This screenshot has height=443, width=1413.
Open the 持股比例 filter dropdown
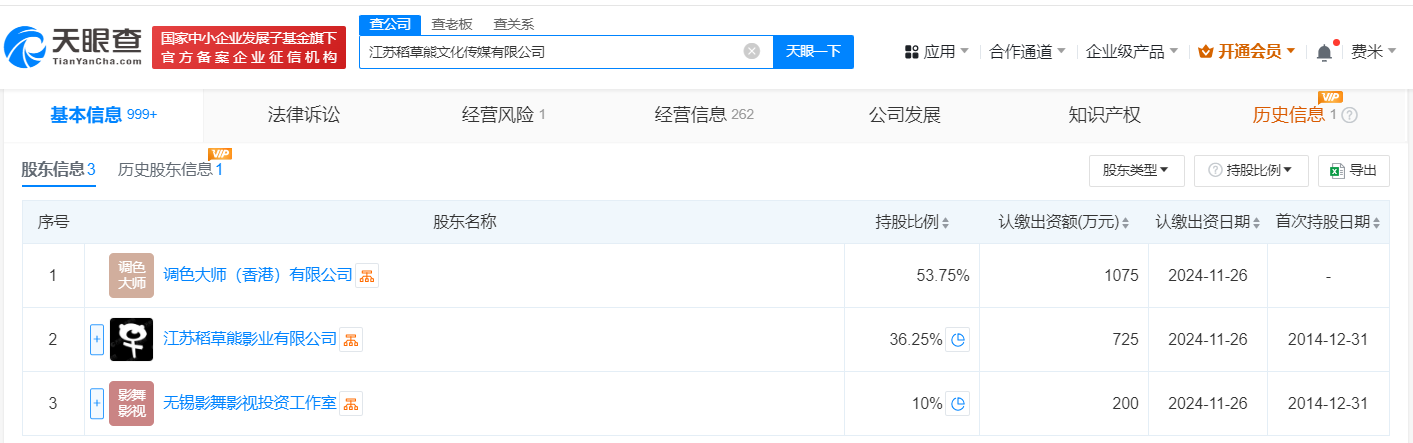coord(1251,171)
